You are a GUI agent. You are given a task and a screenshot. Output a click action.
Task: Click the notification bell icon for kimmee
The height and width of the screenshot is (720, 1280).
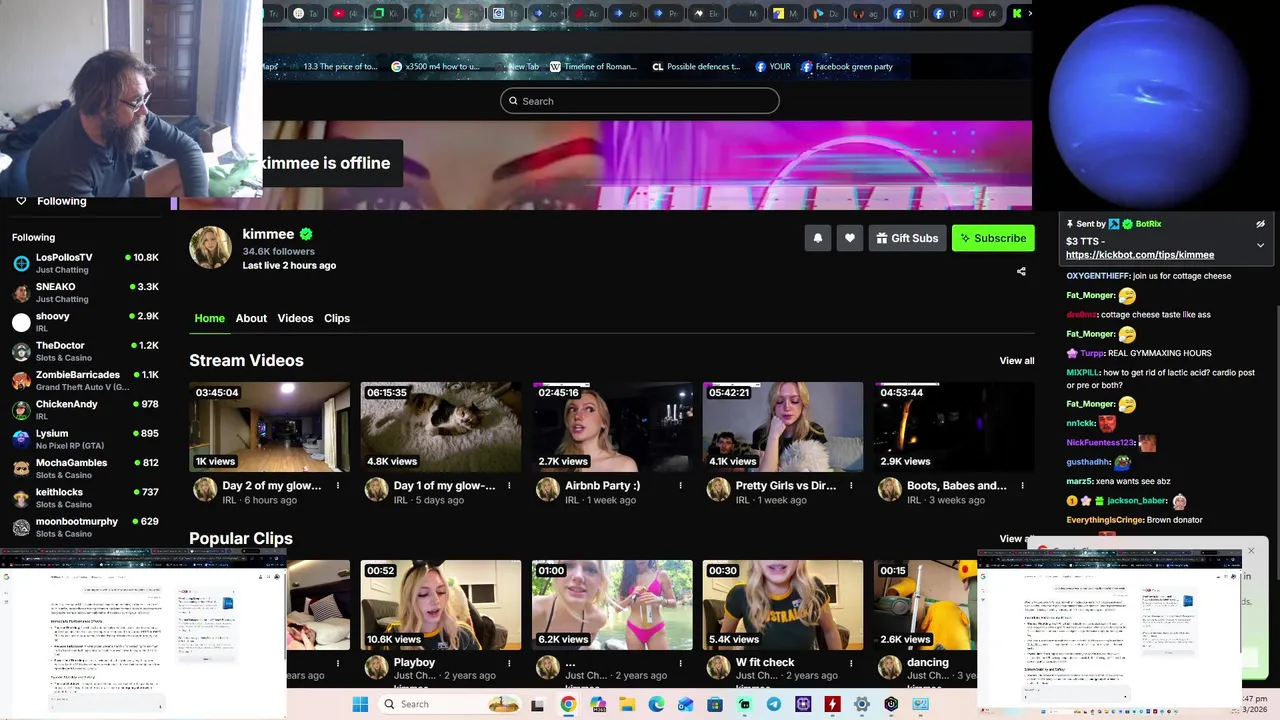[818, 238]
